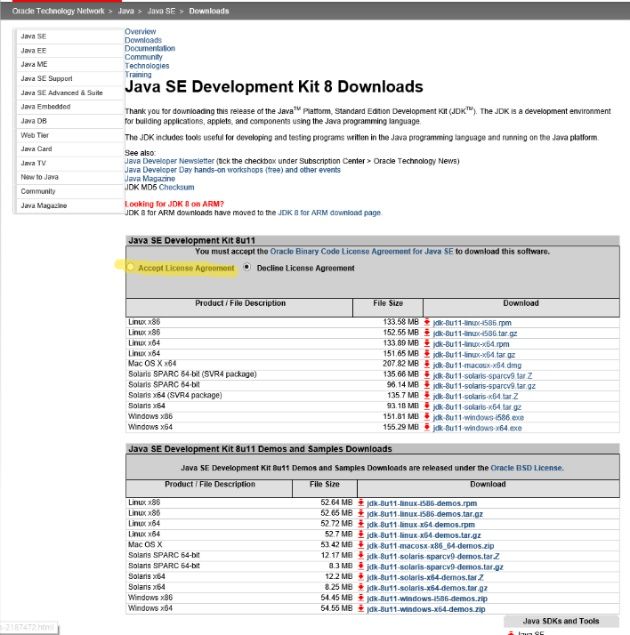Click download icon for macosx-x86_64-demos.zip
Viewport: 630px width, 635px height.
click(361, 545)
